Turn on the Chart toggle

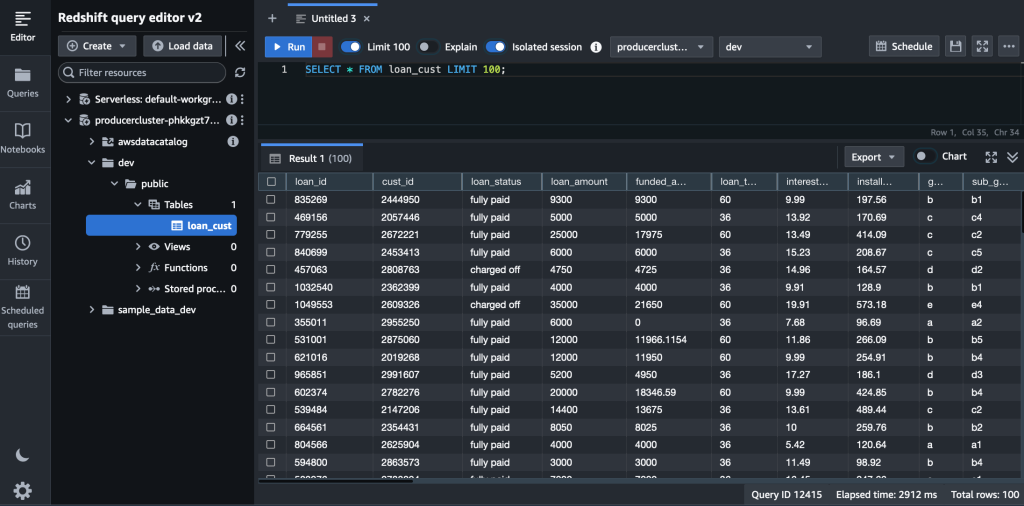[925, 157]
